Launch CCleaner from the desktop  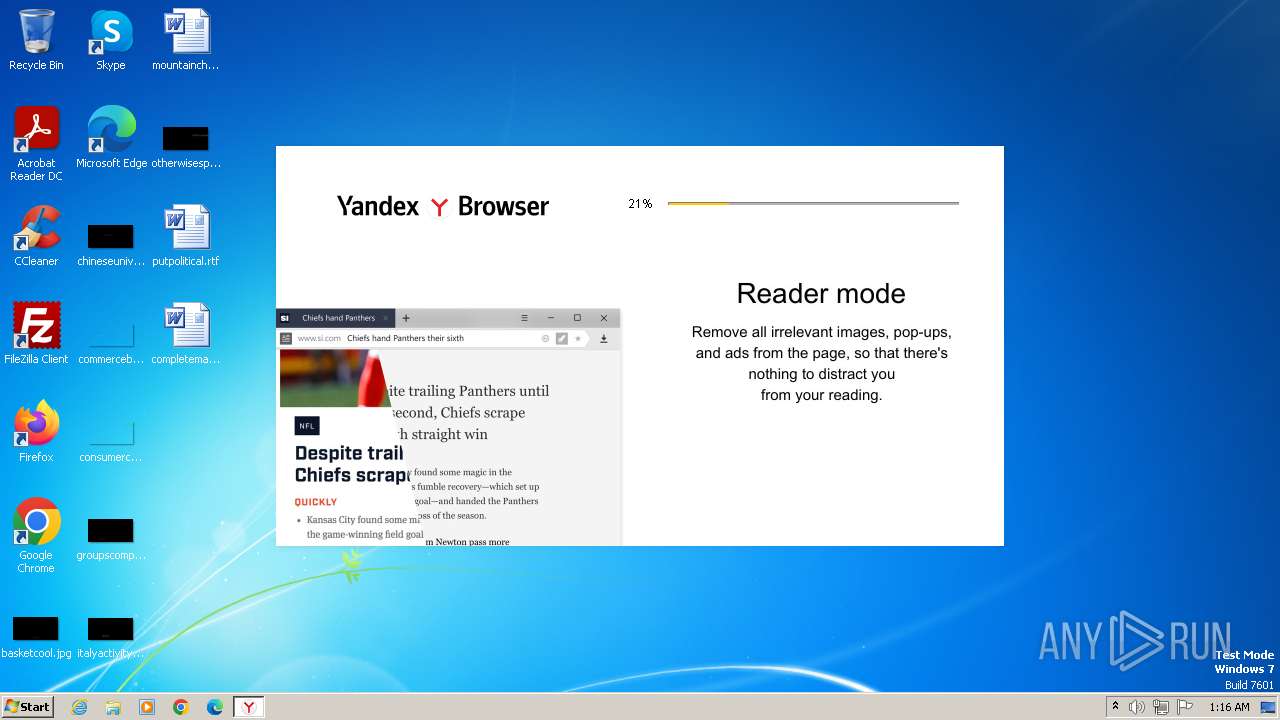(x=36, y=236)
